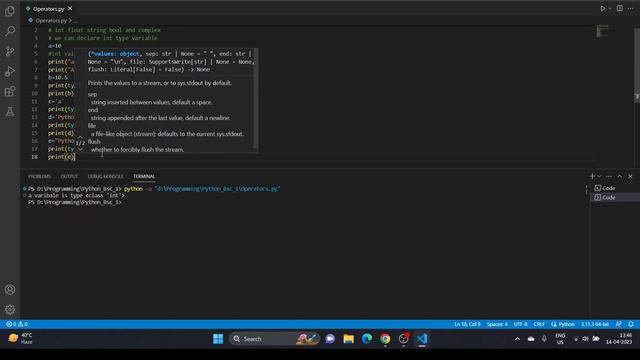Open errors and warnings status item

17,324
